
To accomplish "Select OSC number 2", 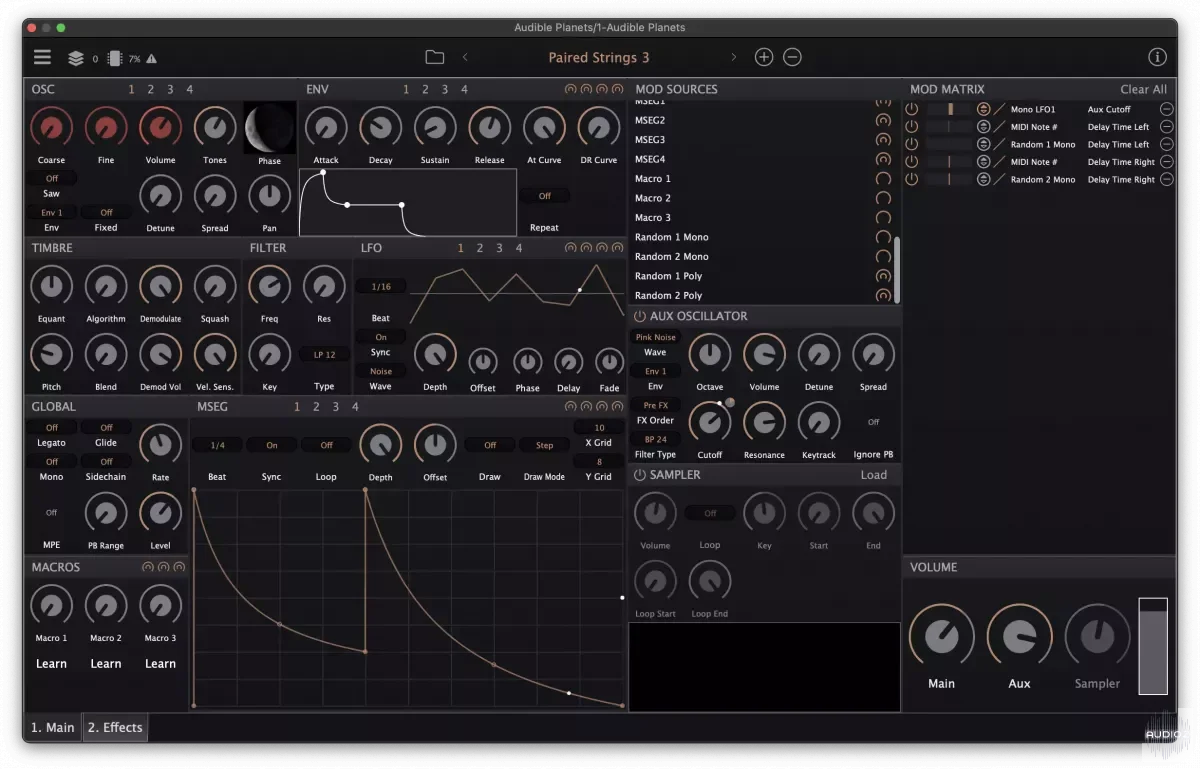I will [x=151, y=89].
